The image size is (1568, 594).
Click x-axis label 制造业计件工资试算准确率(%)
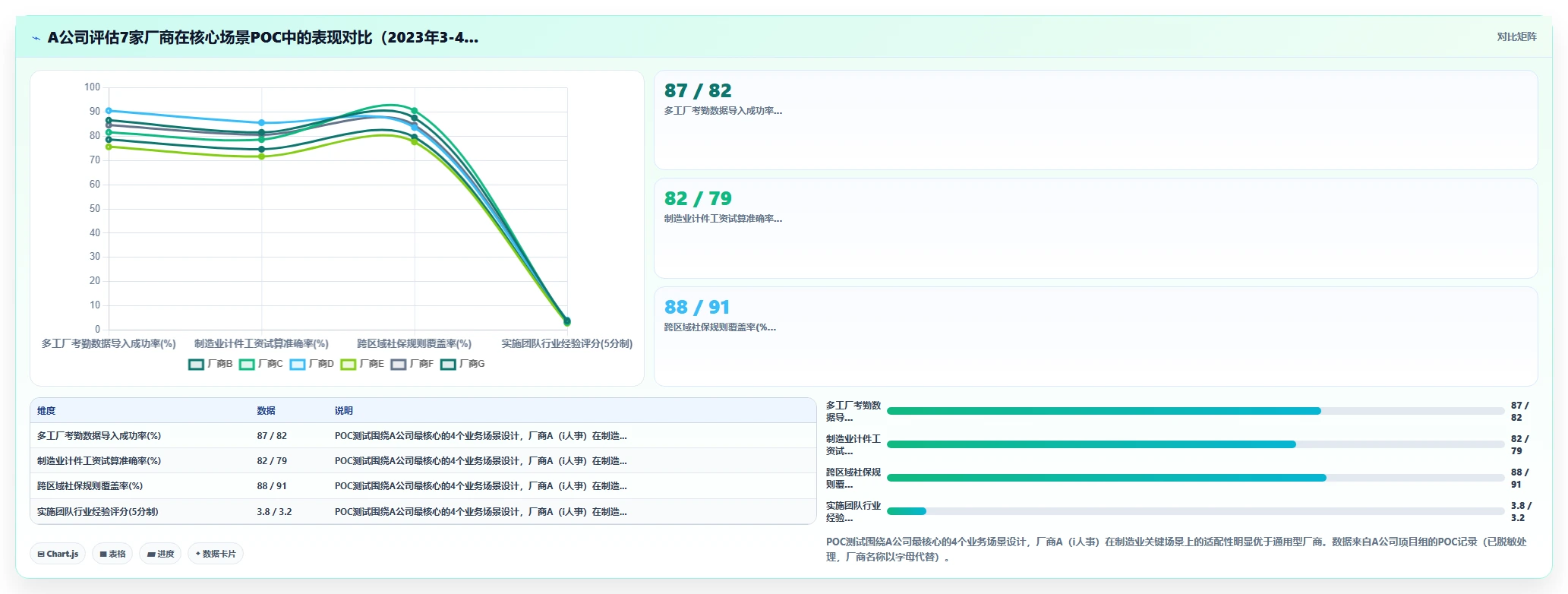[261, 344]
